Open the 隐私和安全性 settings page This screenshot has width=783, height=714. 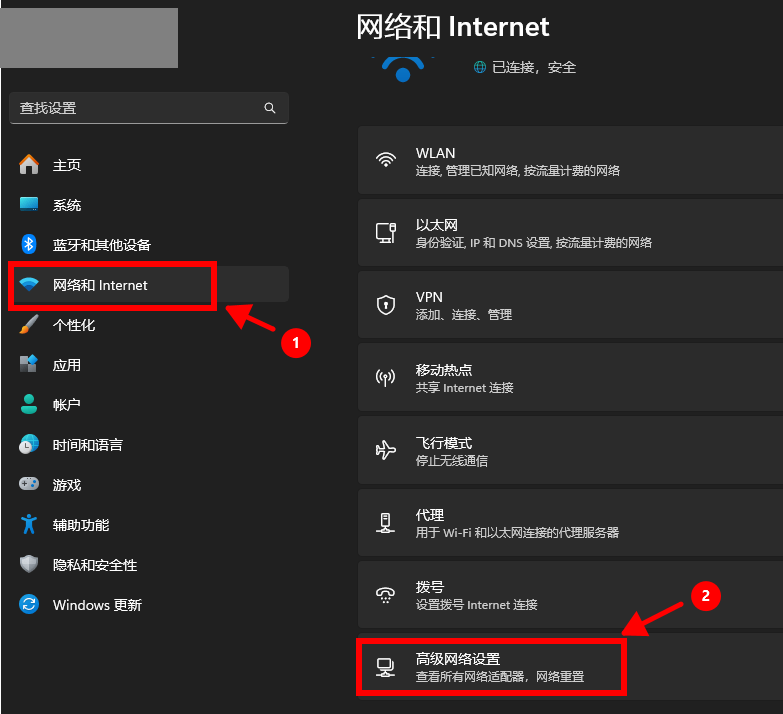pos(95,565)
